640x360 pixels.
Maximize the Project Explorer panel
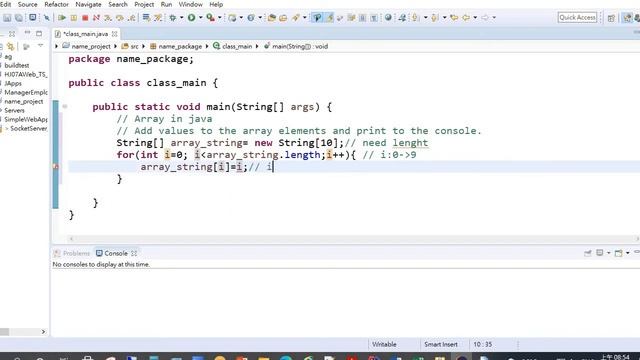point(39,33)
